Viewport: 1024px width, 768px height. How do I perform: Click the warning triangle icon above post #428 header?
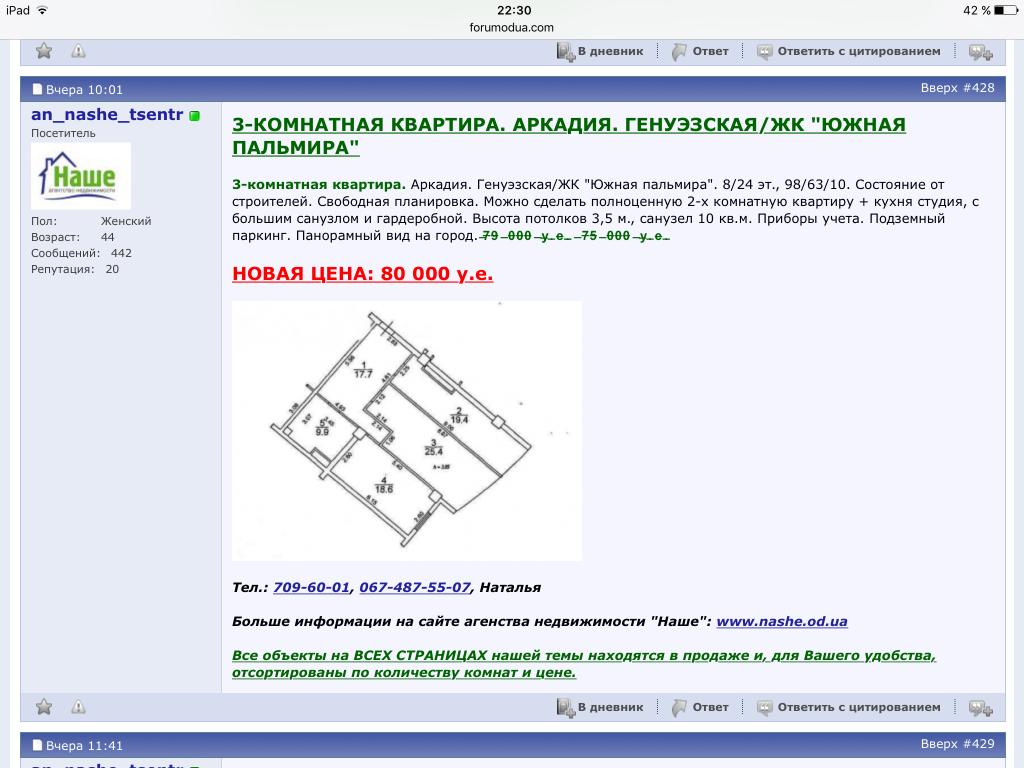click(x=78, y=51)
